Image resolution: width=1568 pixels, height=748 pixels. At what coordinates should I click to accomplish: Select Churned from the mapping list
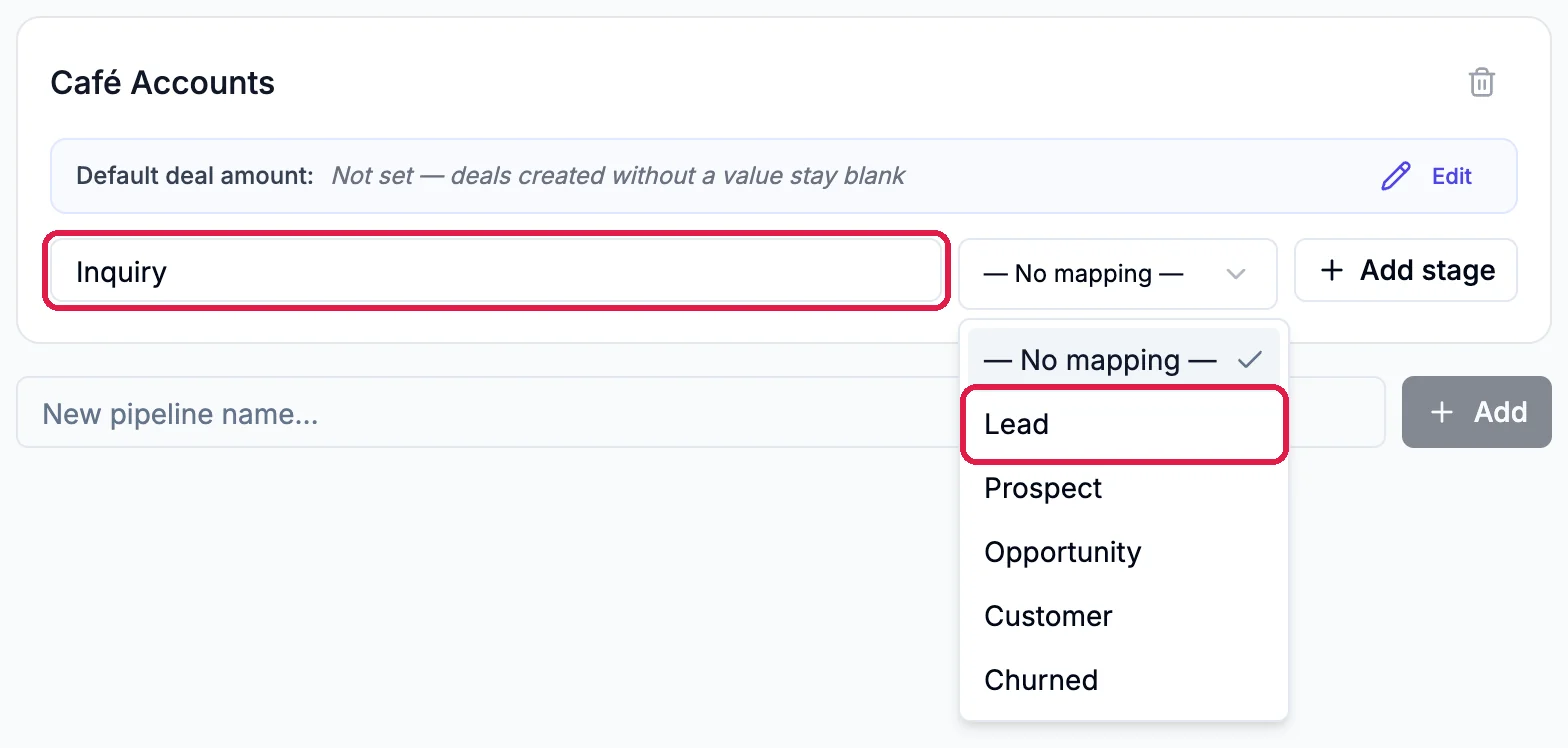pos(1123,680)
